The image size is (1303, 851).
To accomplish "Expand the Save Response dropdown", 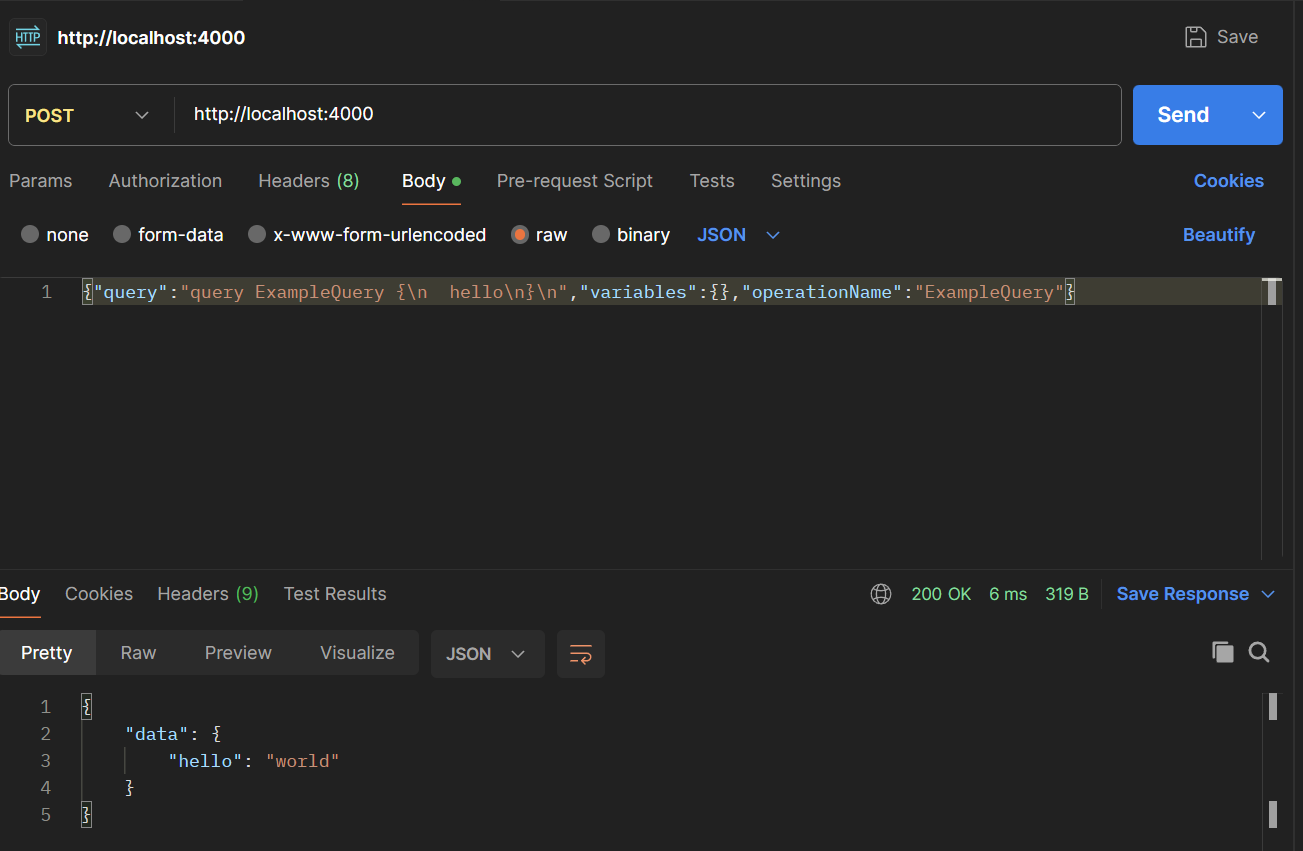I will [x=1268, y=594].
